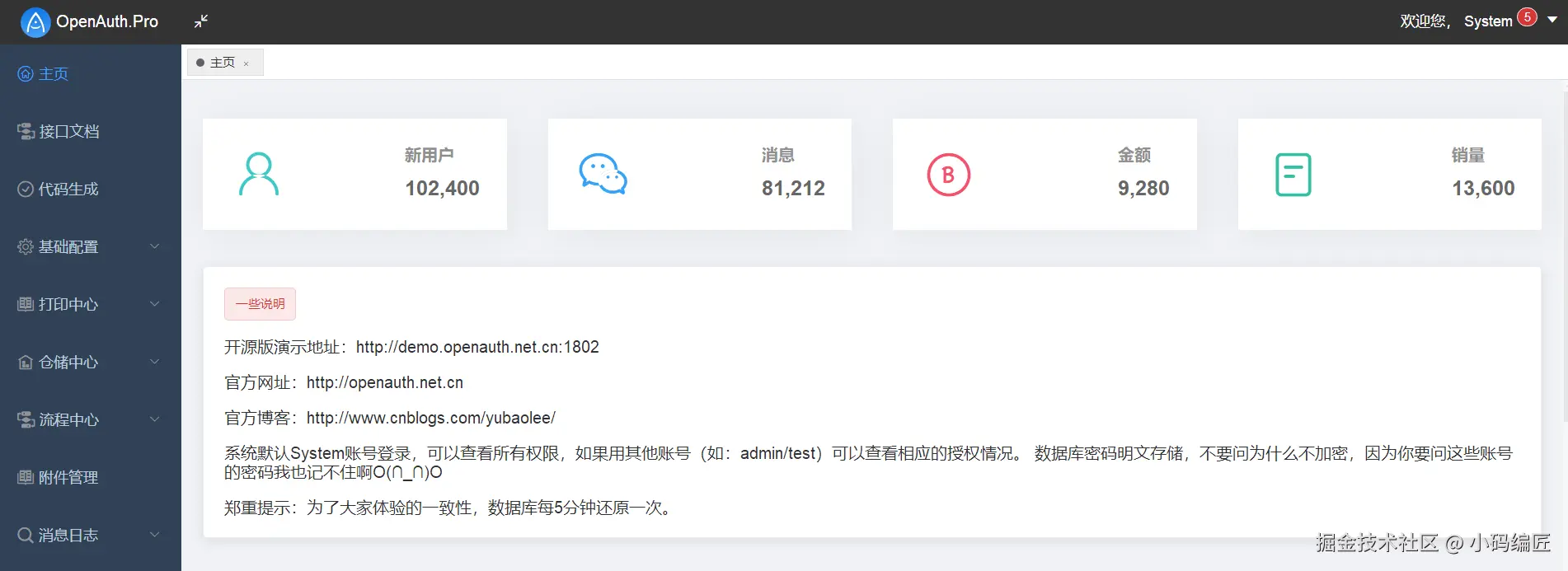Expand the 基础配置 submenu chevron
This screenshot has height=571, width=1568.
coord(154,246)
